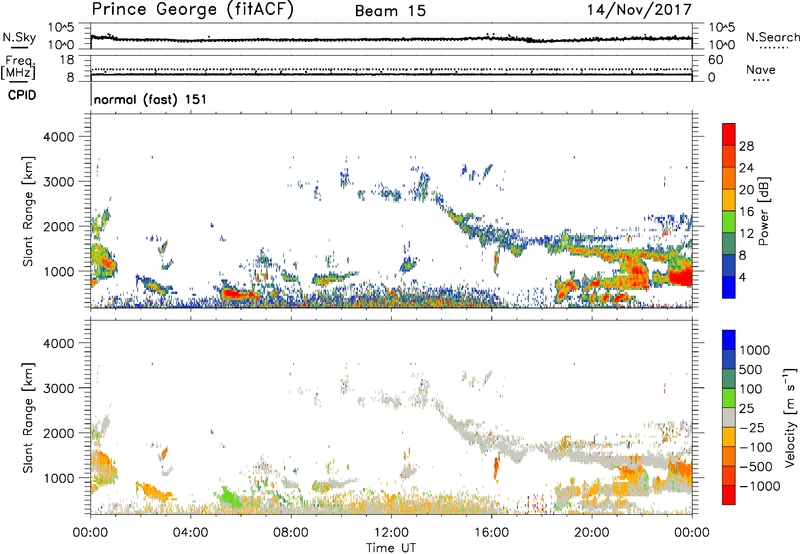
Task: Click "3000" range tick in velocity panel
Action: [59, 388]
